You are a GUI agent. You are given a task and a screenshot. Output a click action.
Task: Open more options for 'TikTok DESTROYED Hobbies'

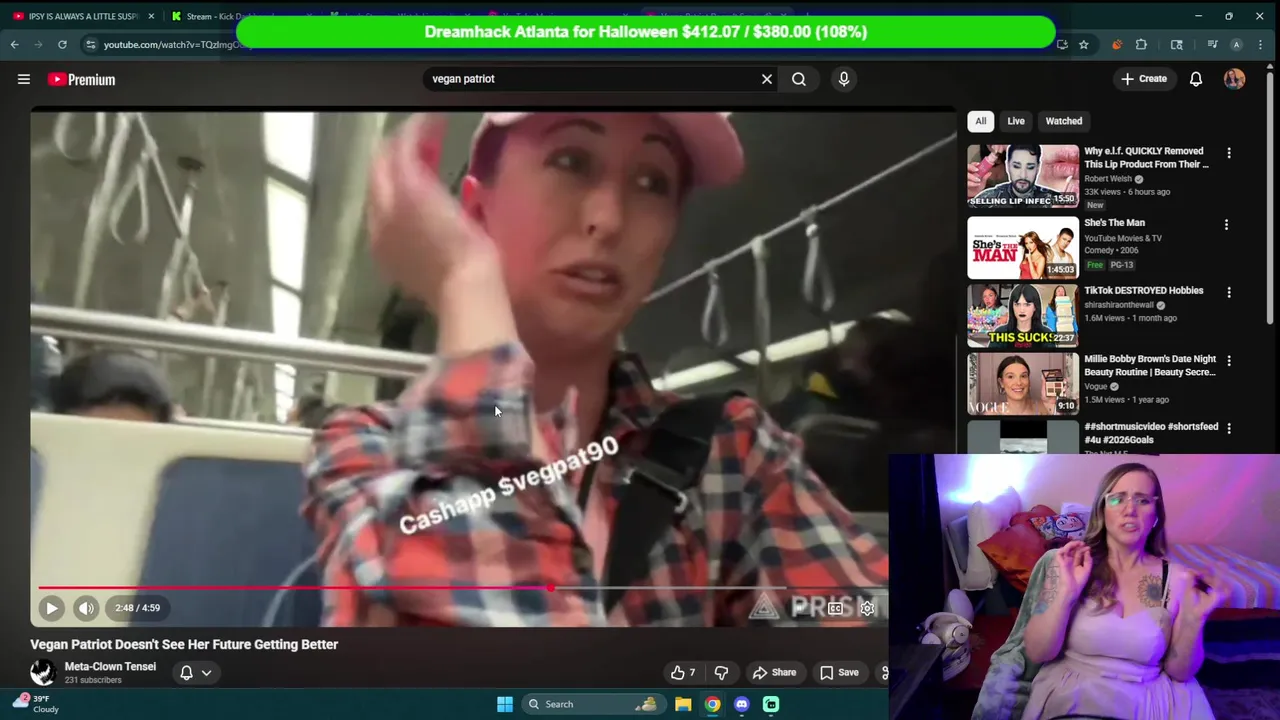1227,292
